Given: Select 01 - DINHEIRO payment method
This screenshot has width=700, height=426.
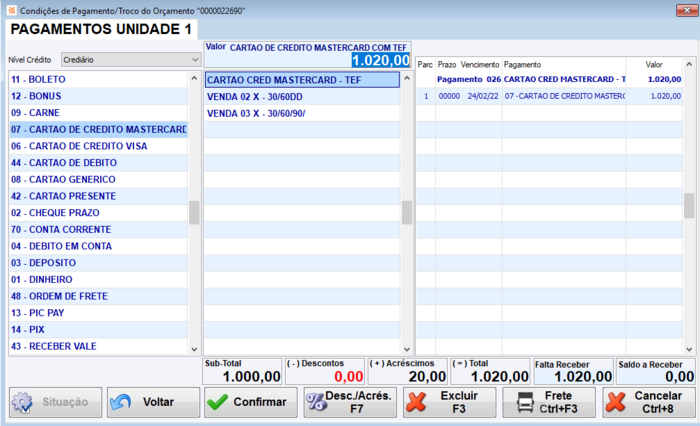Looking at the screenshot, I should point(98,280).
